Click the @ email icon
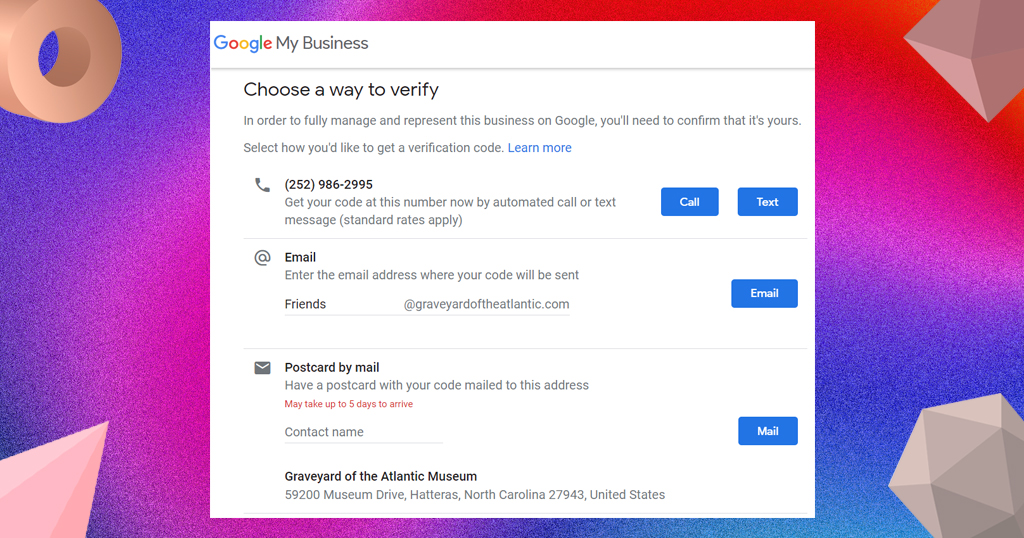 pos(262,258)
